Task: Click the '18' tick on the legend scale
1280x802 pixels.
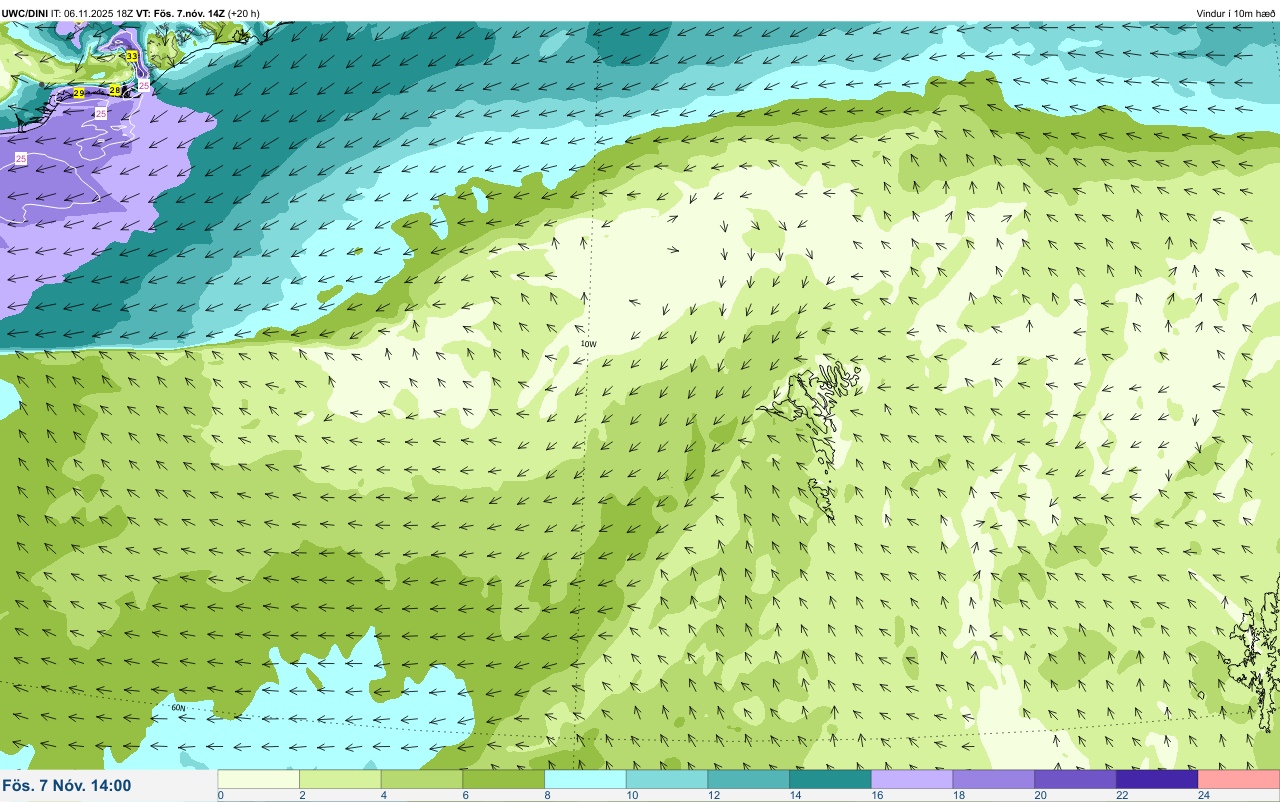Action: click(957, 795)
